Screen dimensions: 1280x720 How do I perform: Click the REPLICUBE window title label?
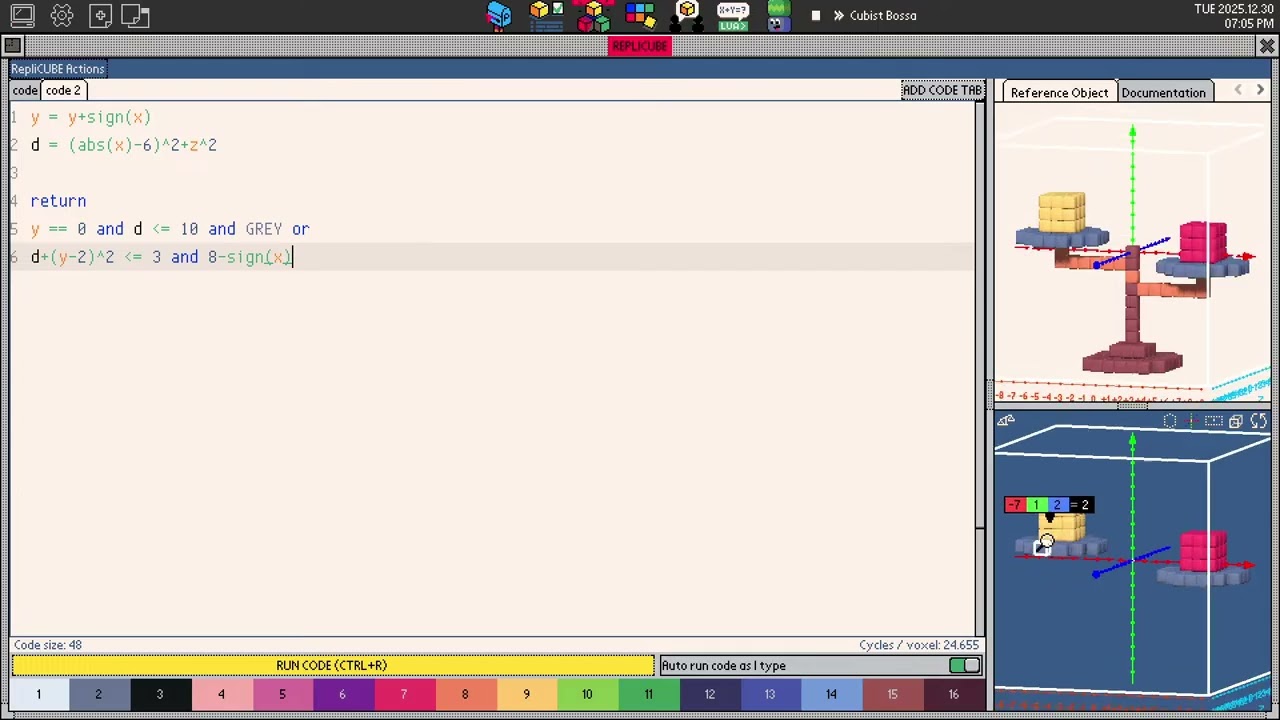[640, 46]
